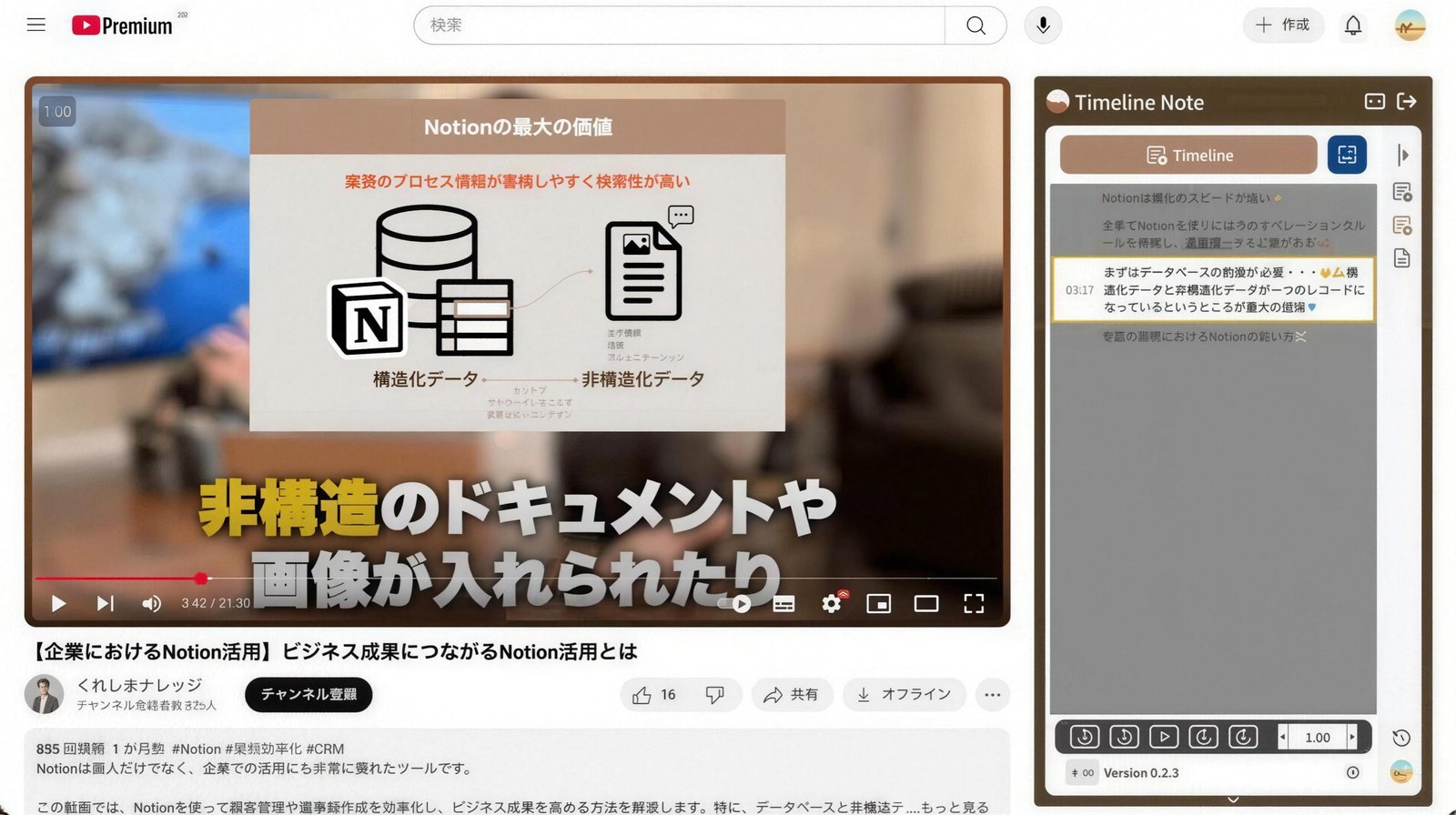Click the YouTube search input field
This screenshot has height=815, width=1456.
tap(679, 25)
